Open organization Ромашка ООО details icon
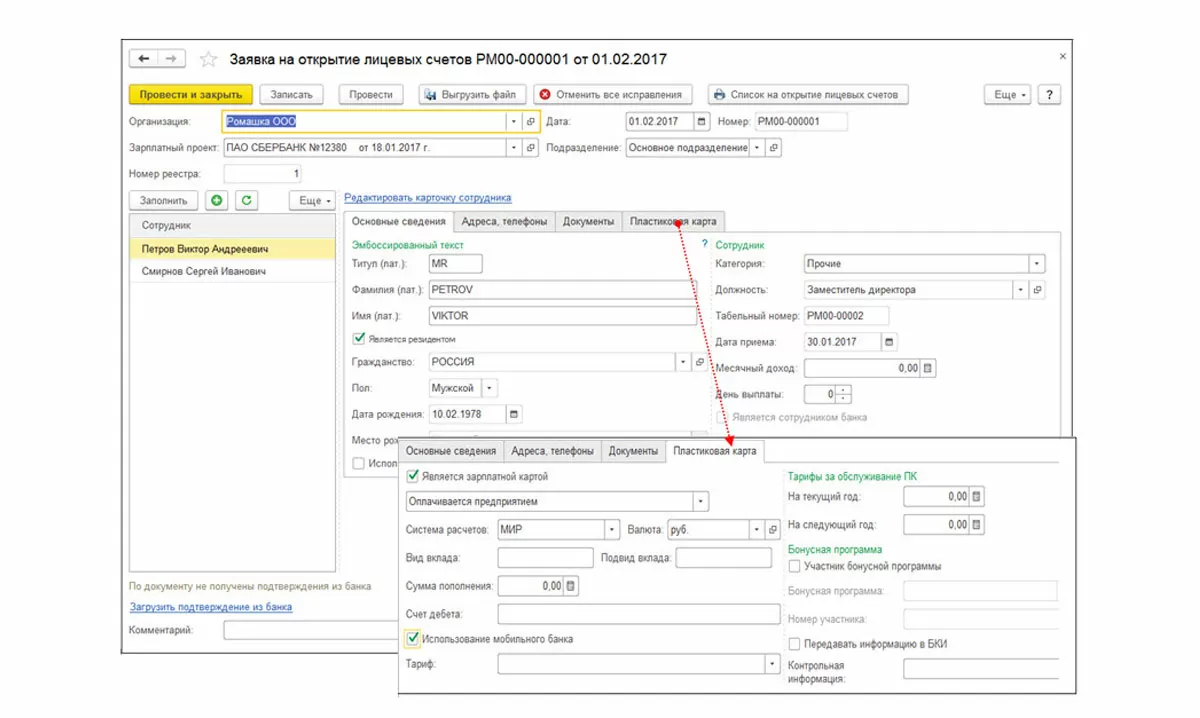This screenshot has height=718, width=1200. tap(531, 122)
